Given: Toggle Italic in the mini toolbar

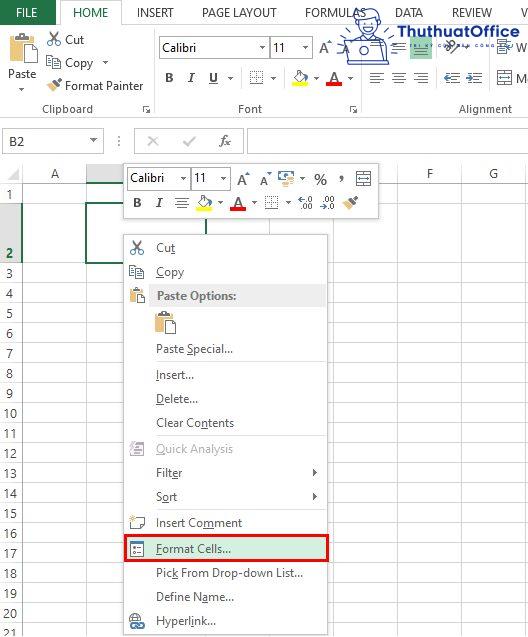Looking at the screenshot, I should click(159, 202).
